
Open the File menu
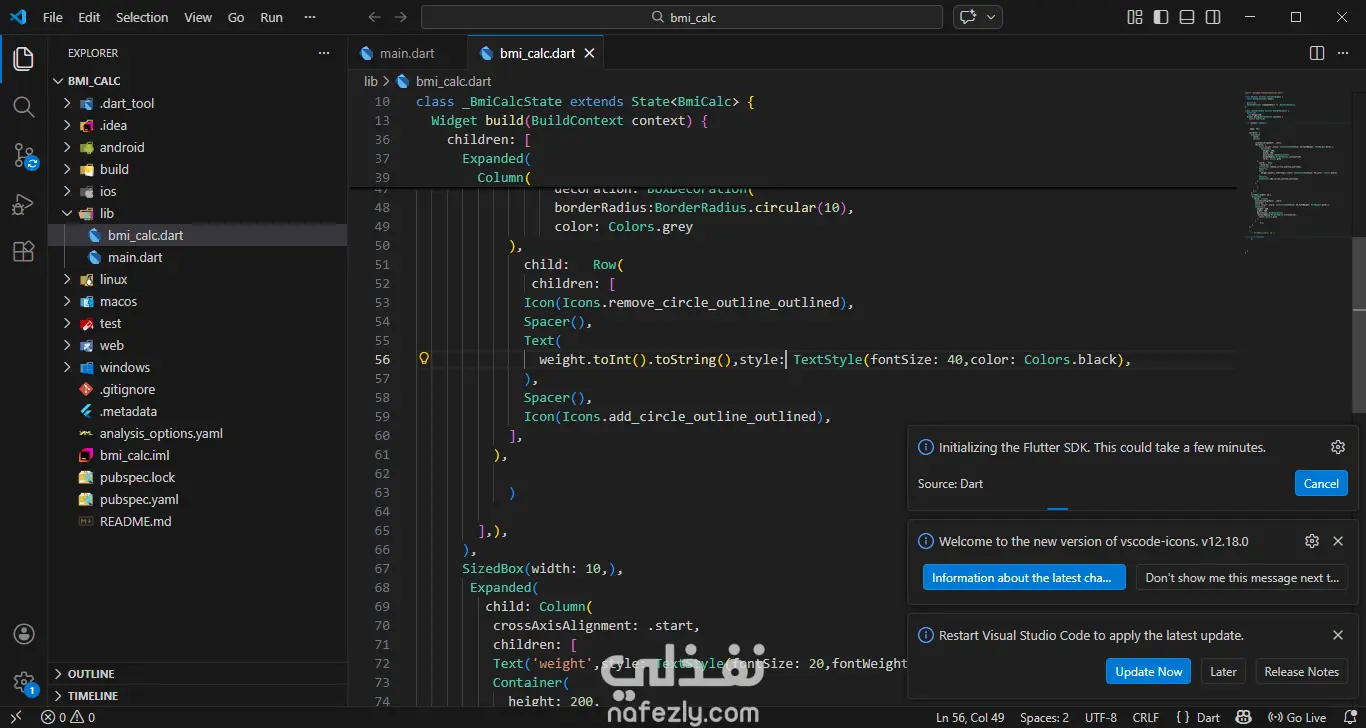(x=53, y=17)
